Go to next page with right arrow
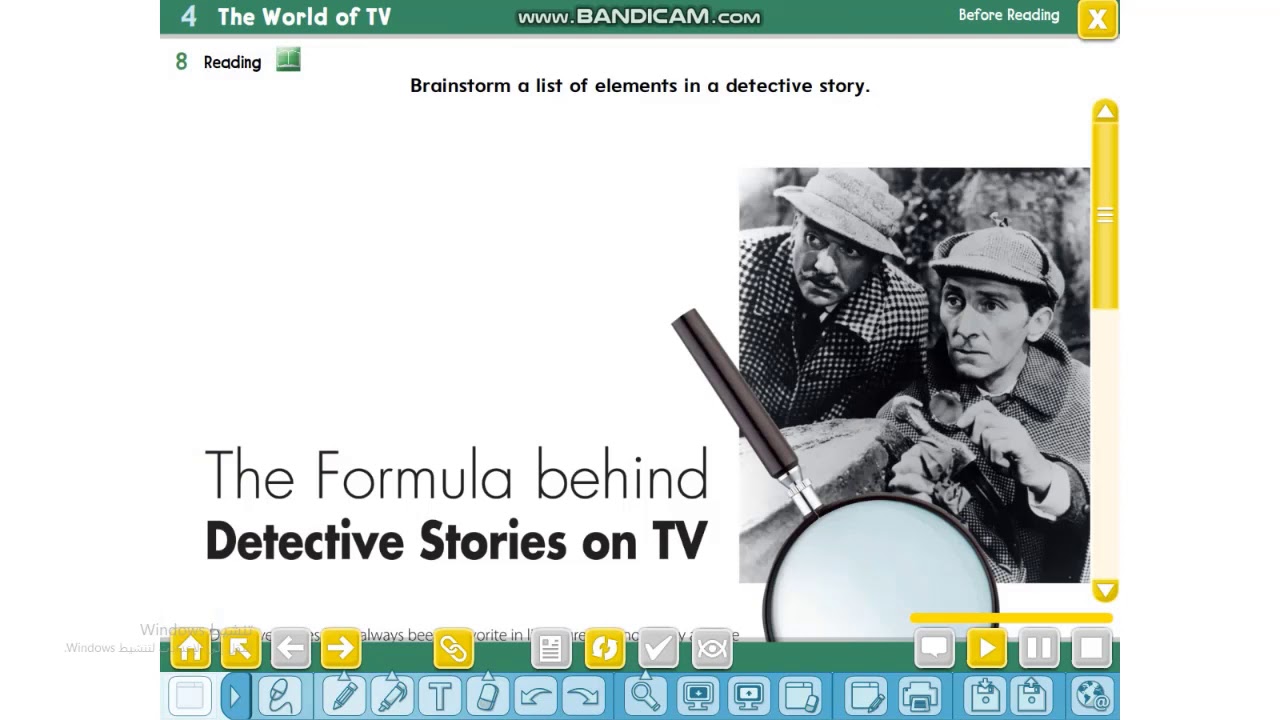This screenshot has width=1280, height=720. pos(341,649)
